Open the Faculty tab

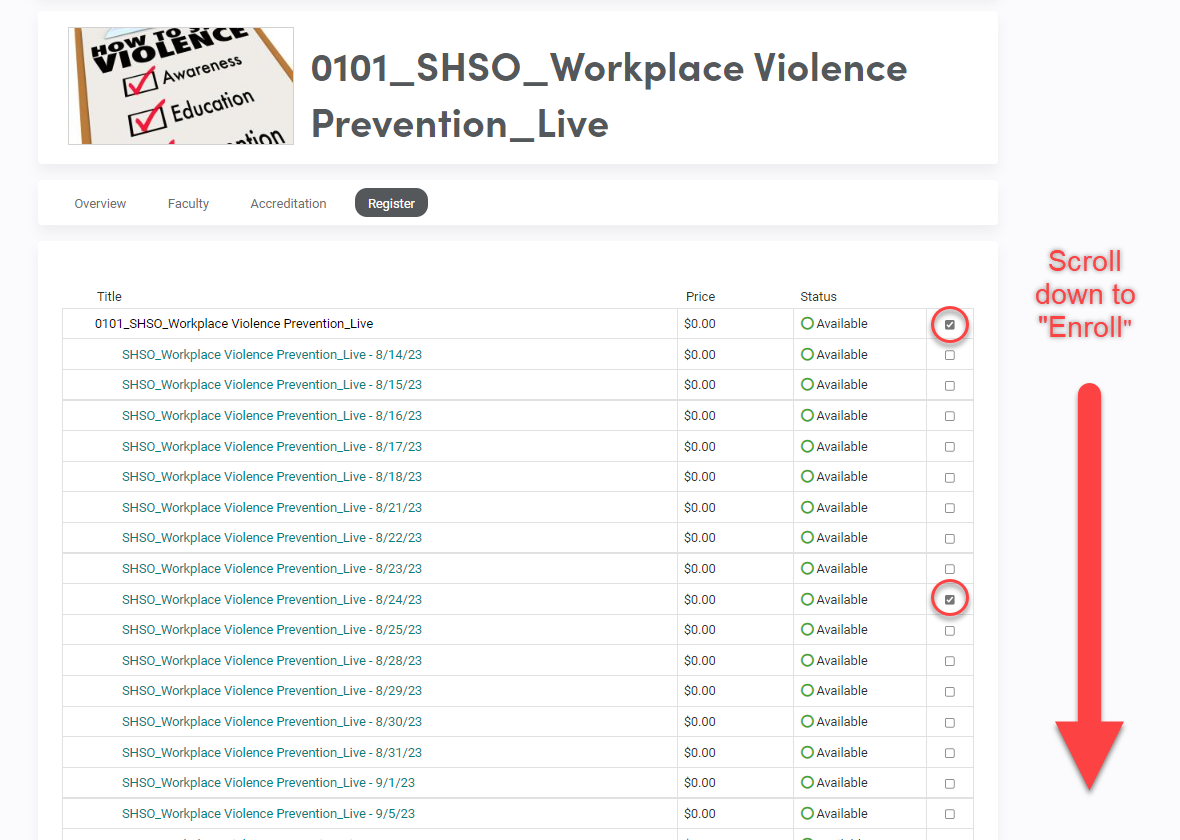188,203
